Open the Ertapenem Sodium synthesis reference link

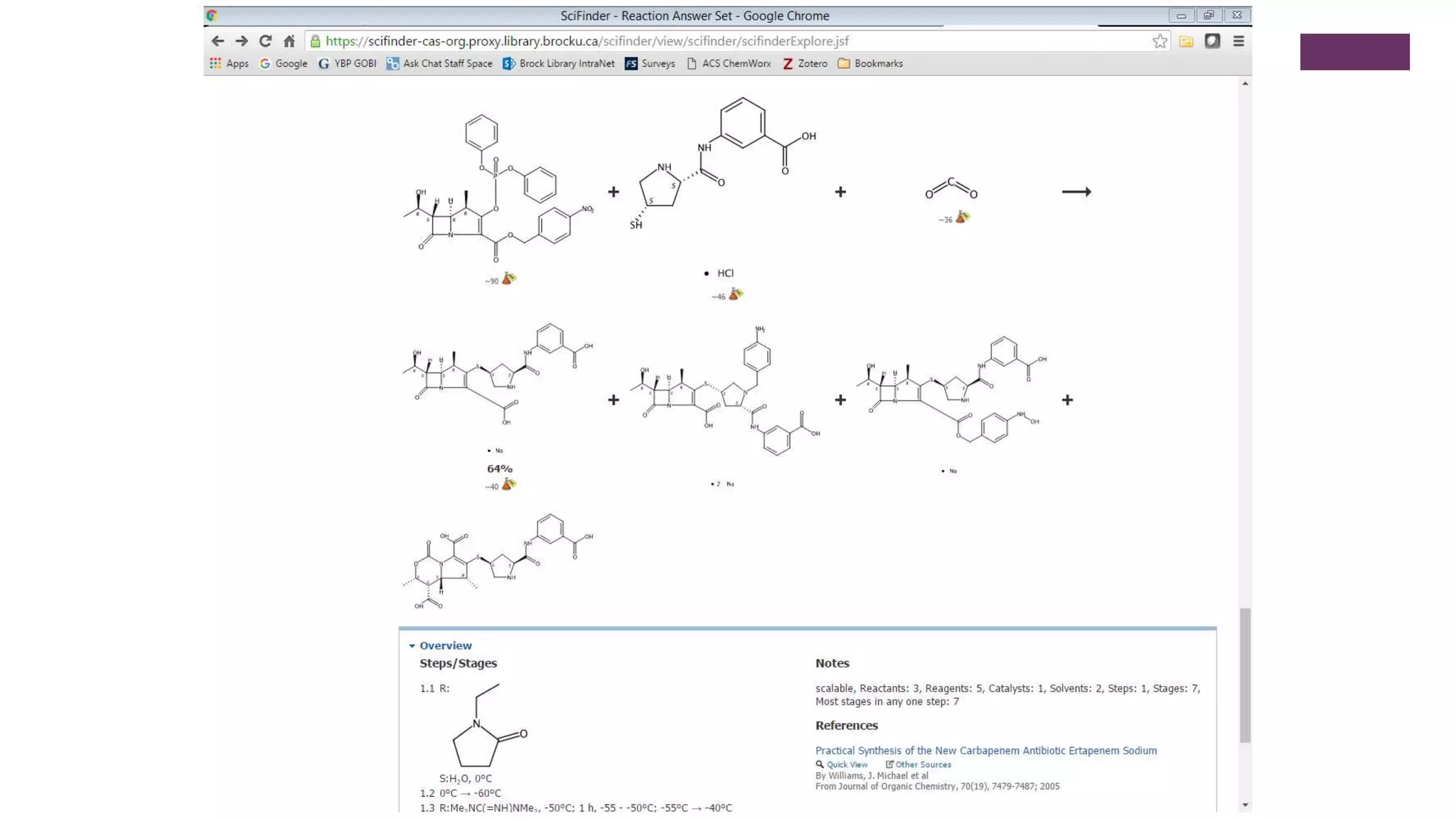point(985,750)
